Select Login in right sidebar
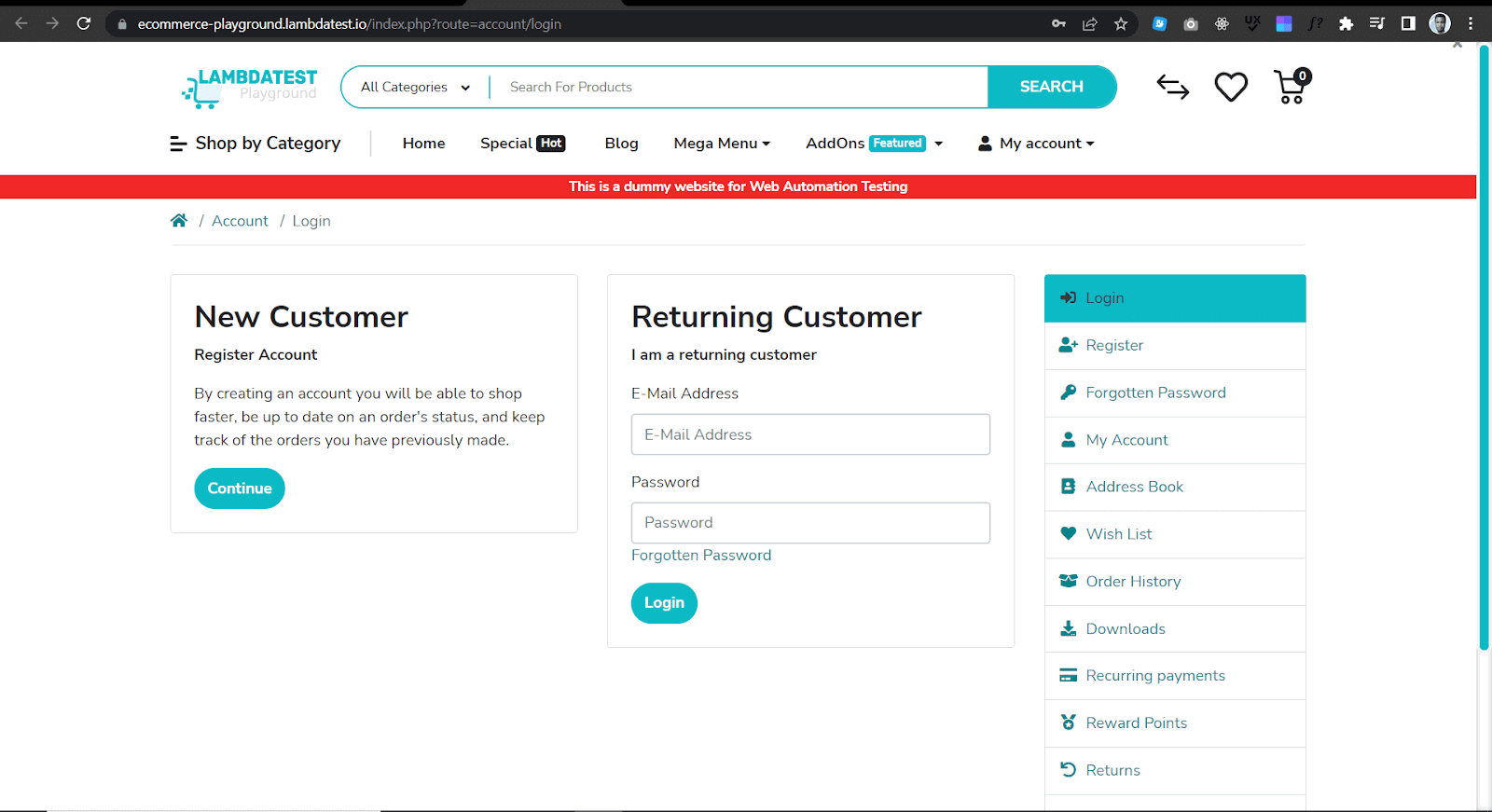Viewport: 1492px width, 812px height. [1175, 298]
